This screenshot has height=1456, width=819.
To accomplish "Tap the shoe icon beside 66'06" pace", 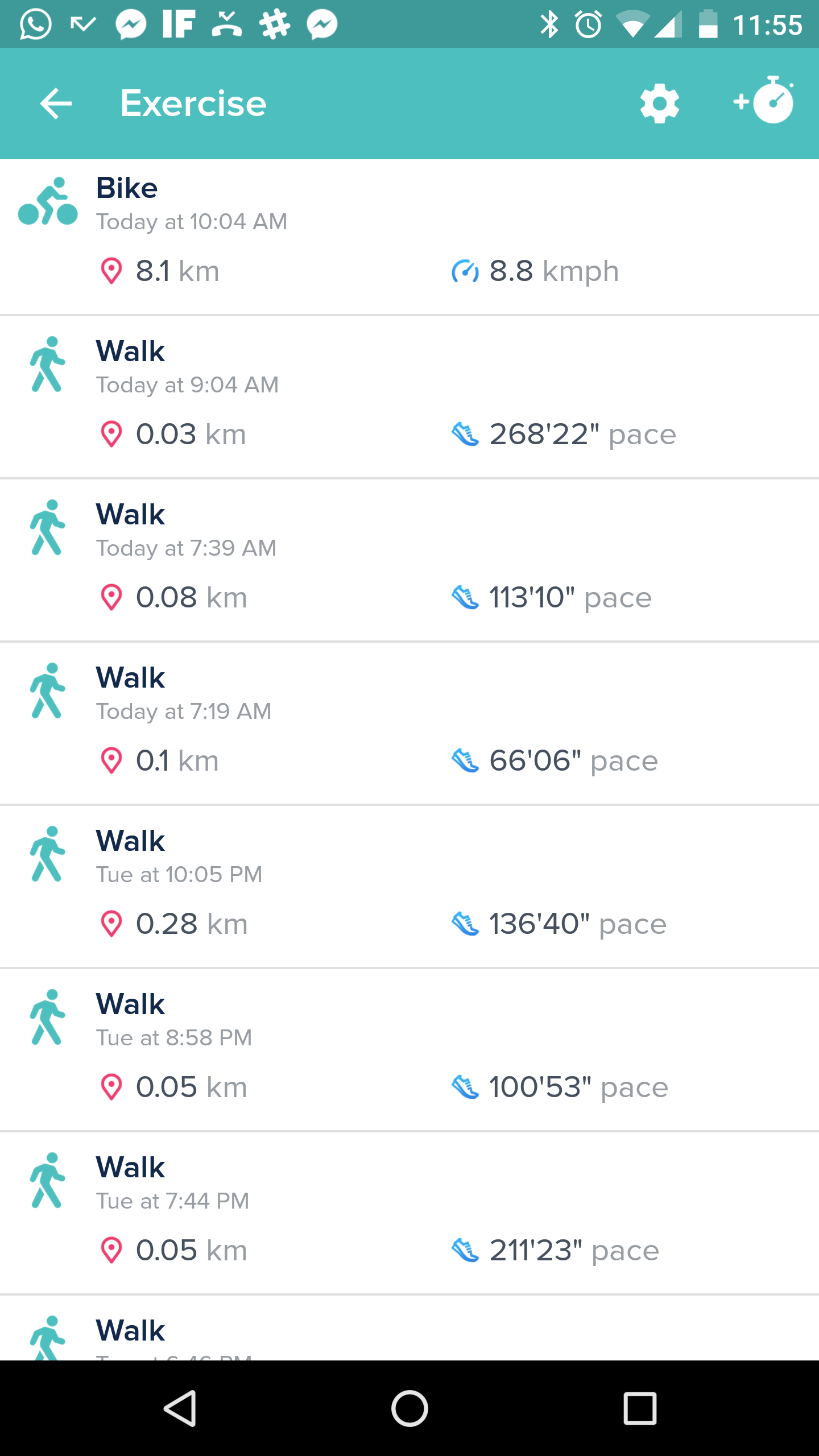I will (x=465, y=760).
